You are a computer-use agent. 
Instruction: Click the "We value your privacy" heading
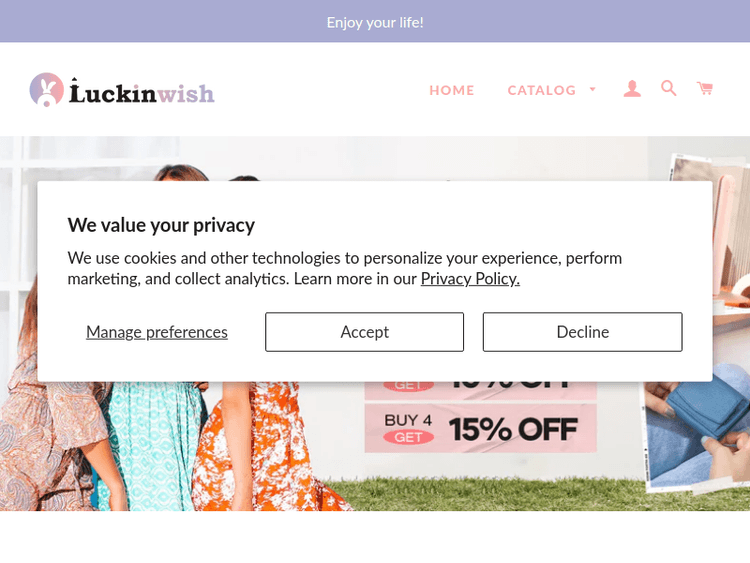click(x=161, y=225)
